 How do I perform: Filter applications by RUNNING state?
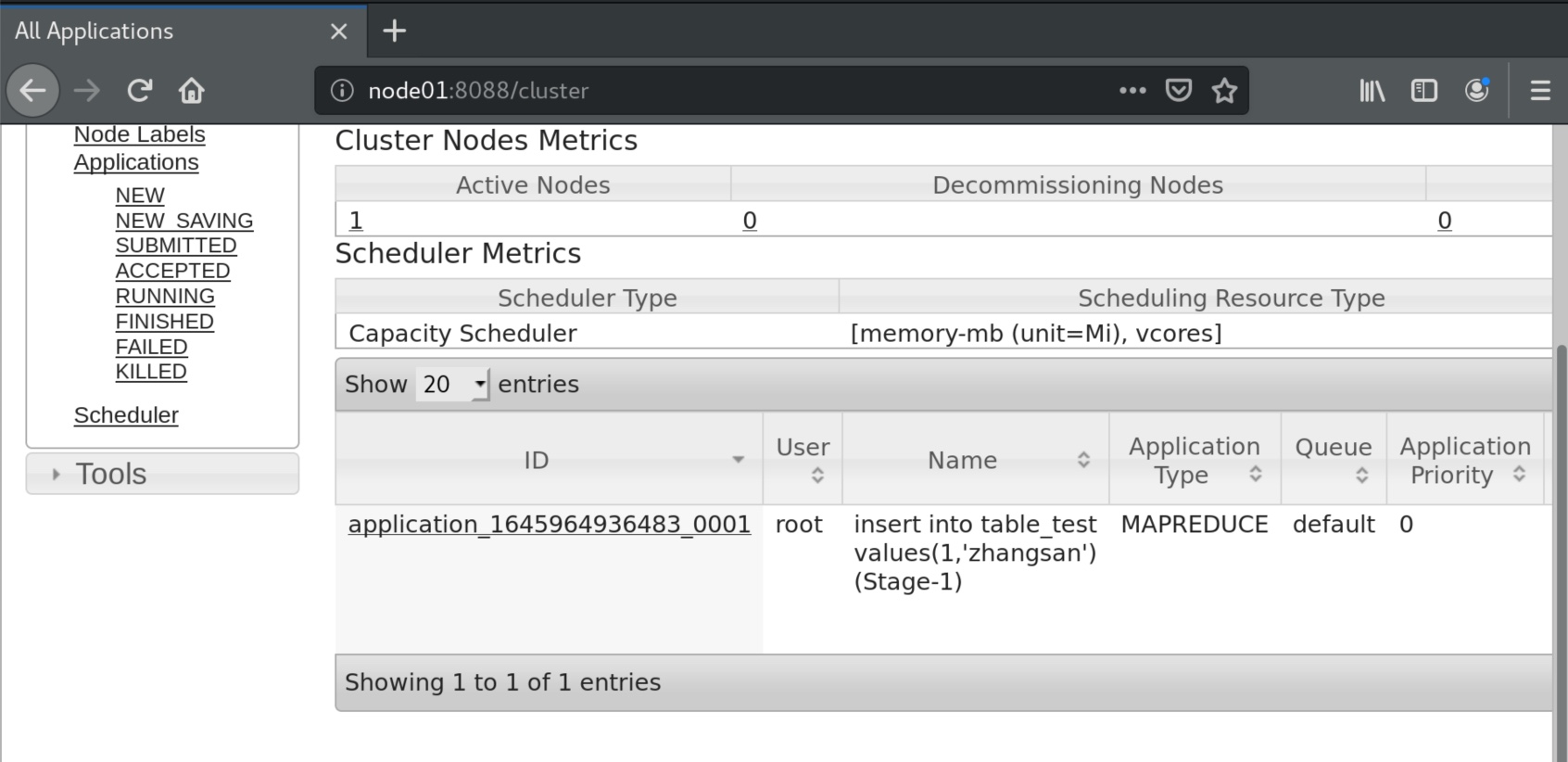coord(165,296)
